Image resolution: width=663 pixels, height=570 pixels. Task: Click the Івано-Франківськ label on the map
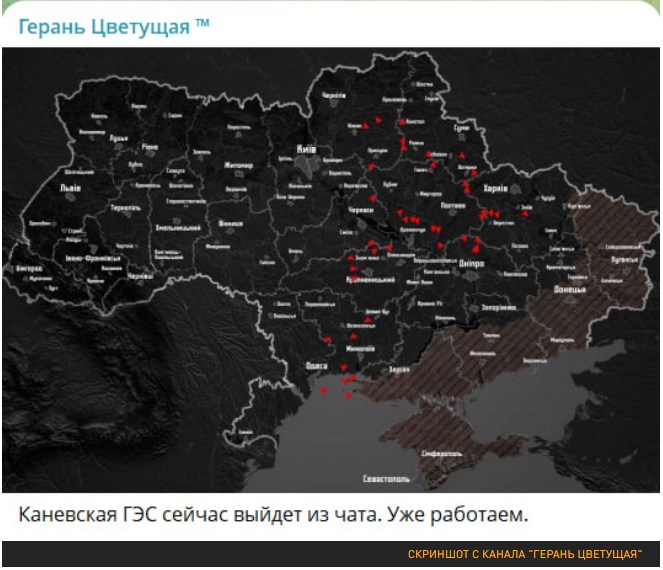[92, 257]
